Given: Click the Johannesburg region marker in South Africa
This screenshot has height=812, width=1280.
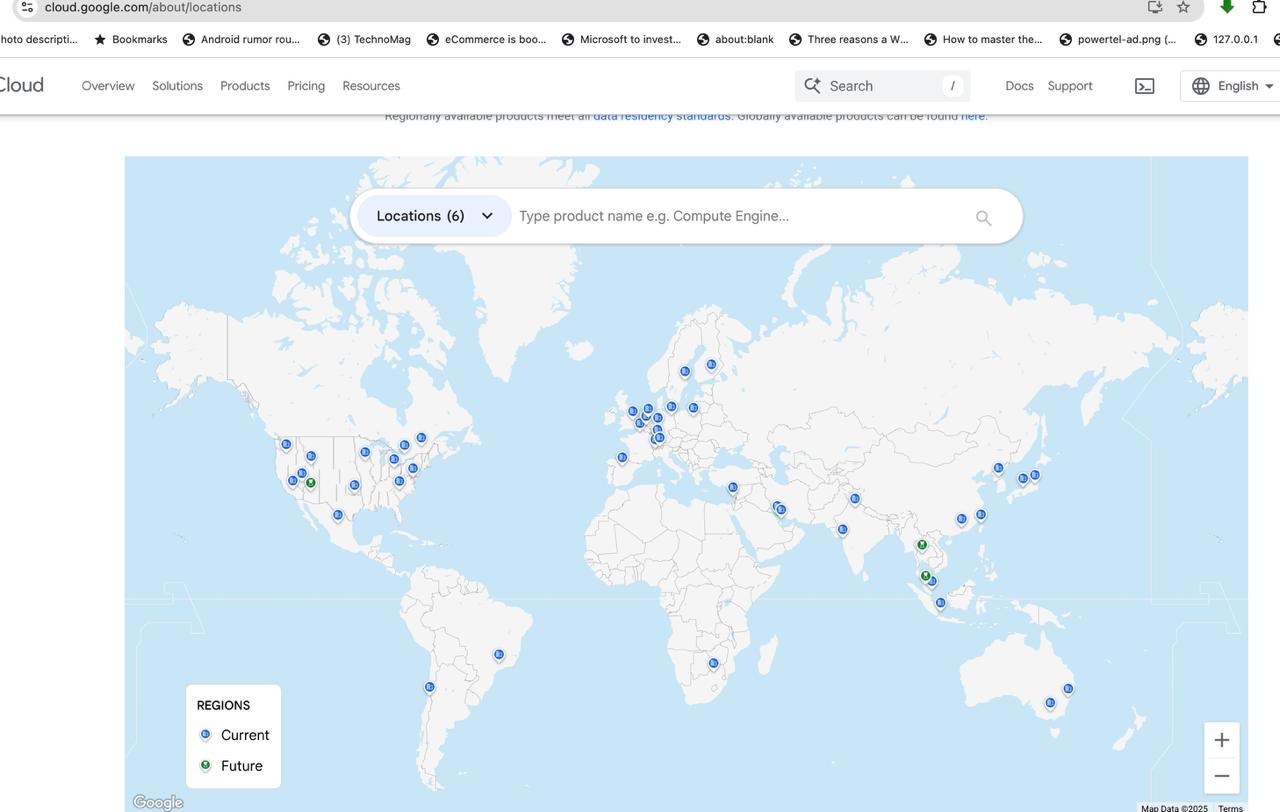Looking at the screenshot, I should tap(713, 663).
